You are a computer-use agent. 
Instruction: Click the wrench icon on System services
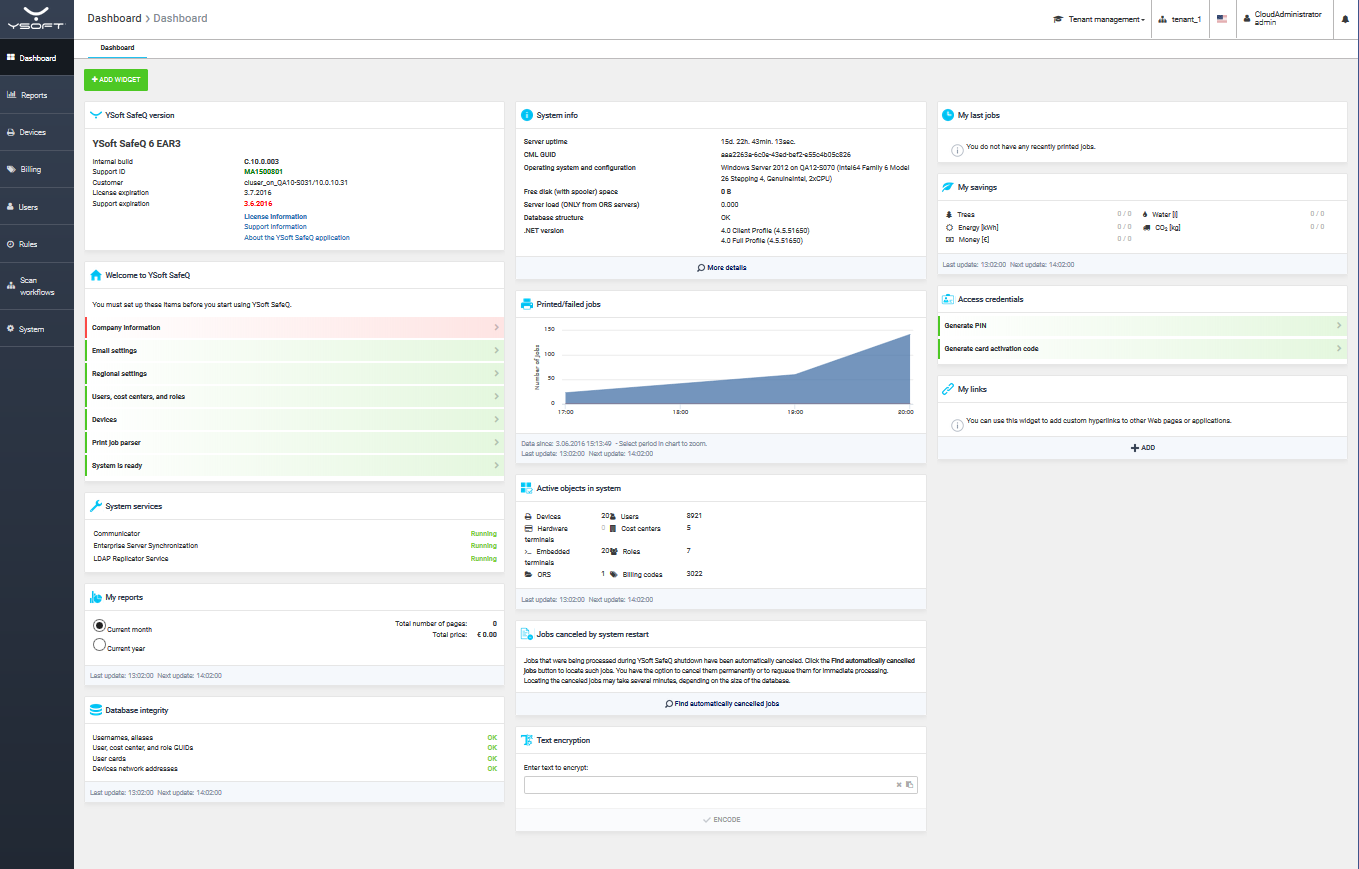[96, 506]
